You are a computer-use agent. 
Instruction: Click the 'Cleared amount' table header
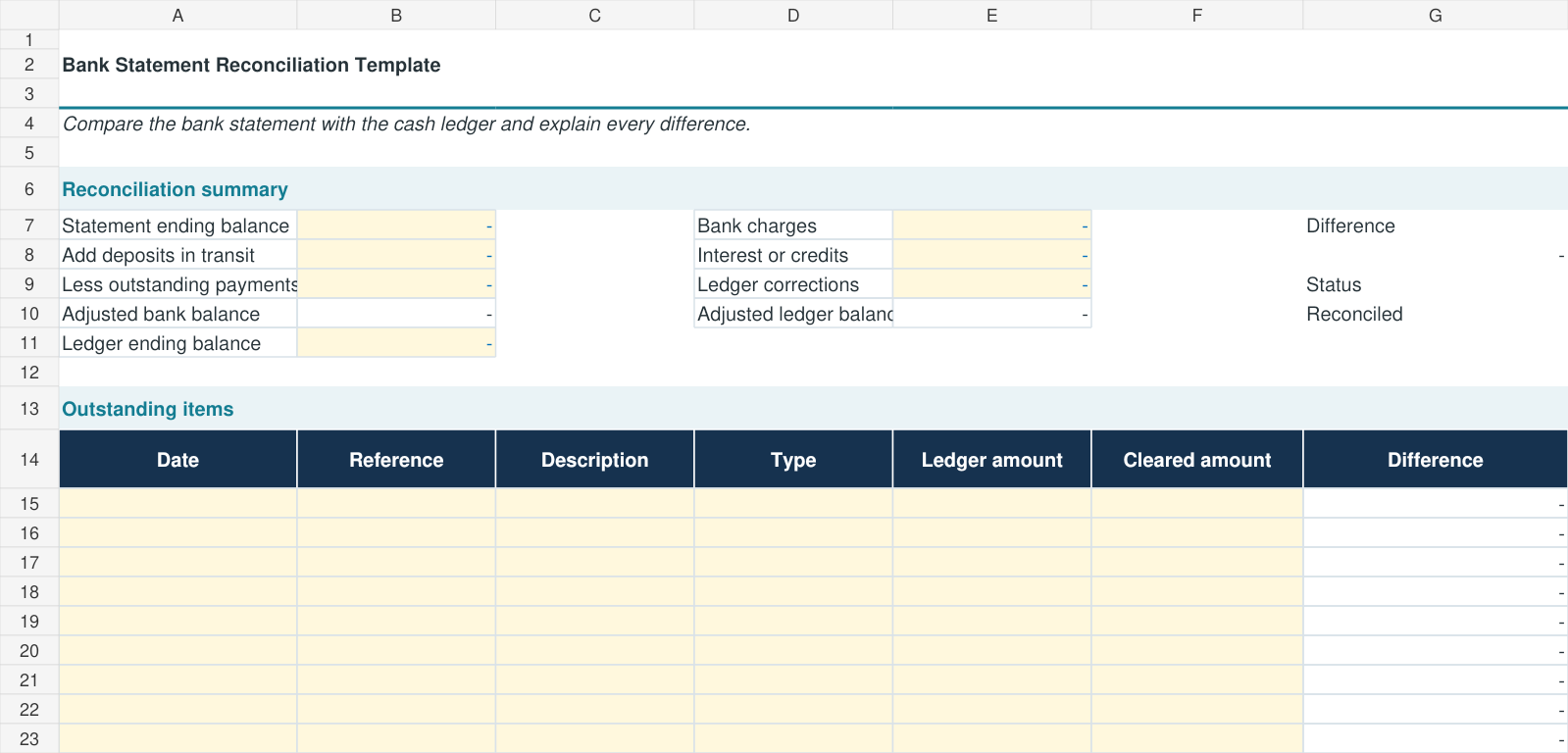click(1196, 459)
